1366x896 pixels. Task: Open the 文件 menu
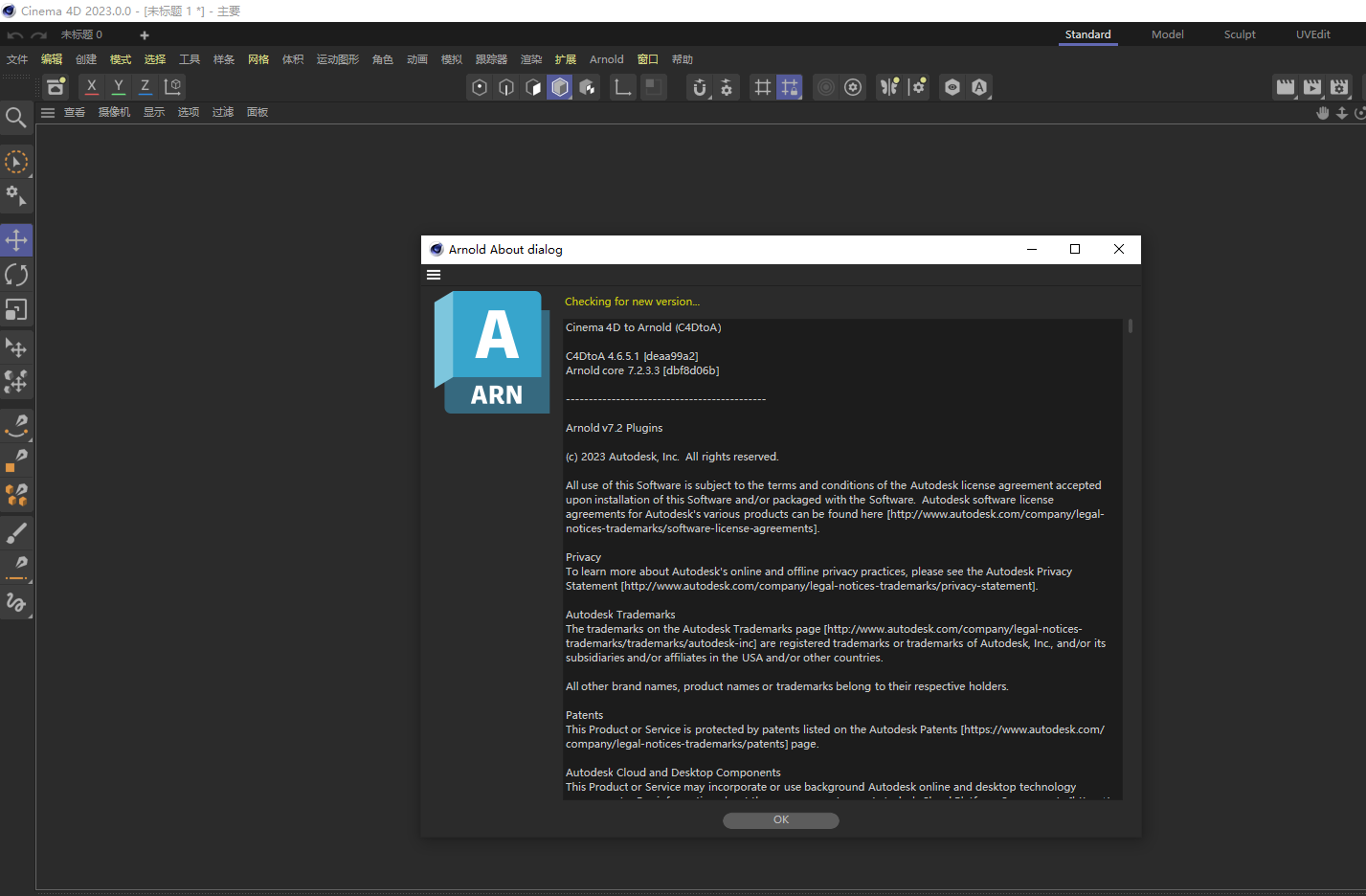click(17, 59)
